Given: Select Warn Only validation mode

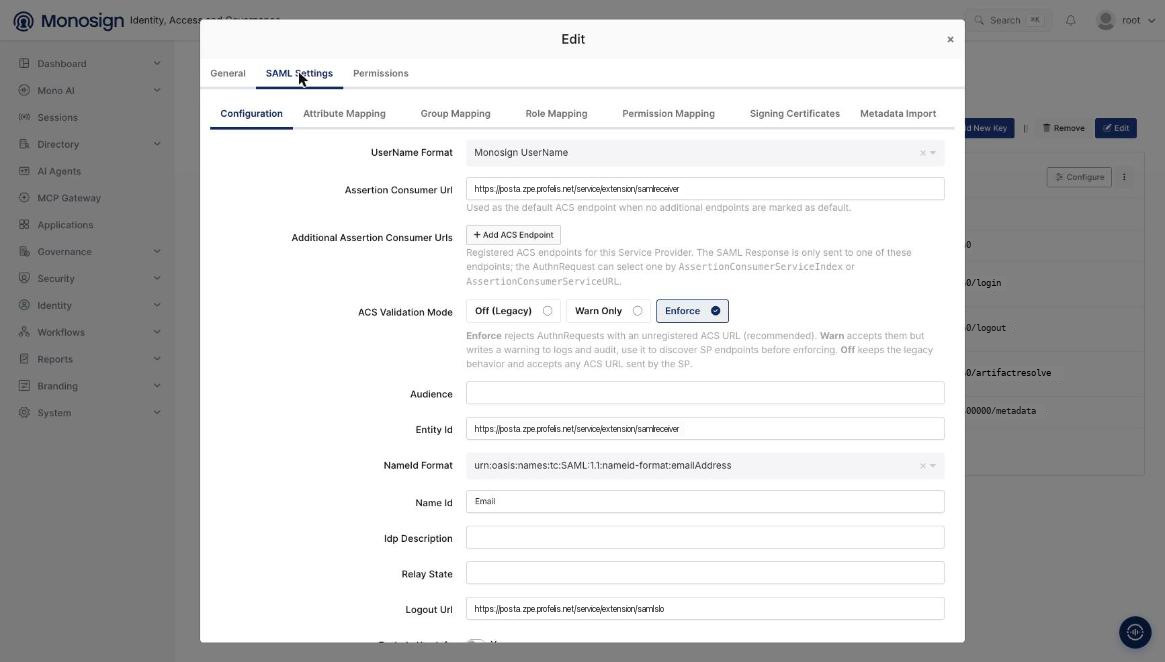Looking at the screenshot, I should (608, 311).
